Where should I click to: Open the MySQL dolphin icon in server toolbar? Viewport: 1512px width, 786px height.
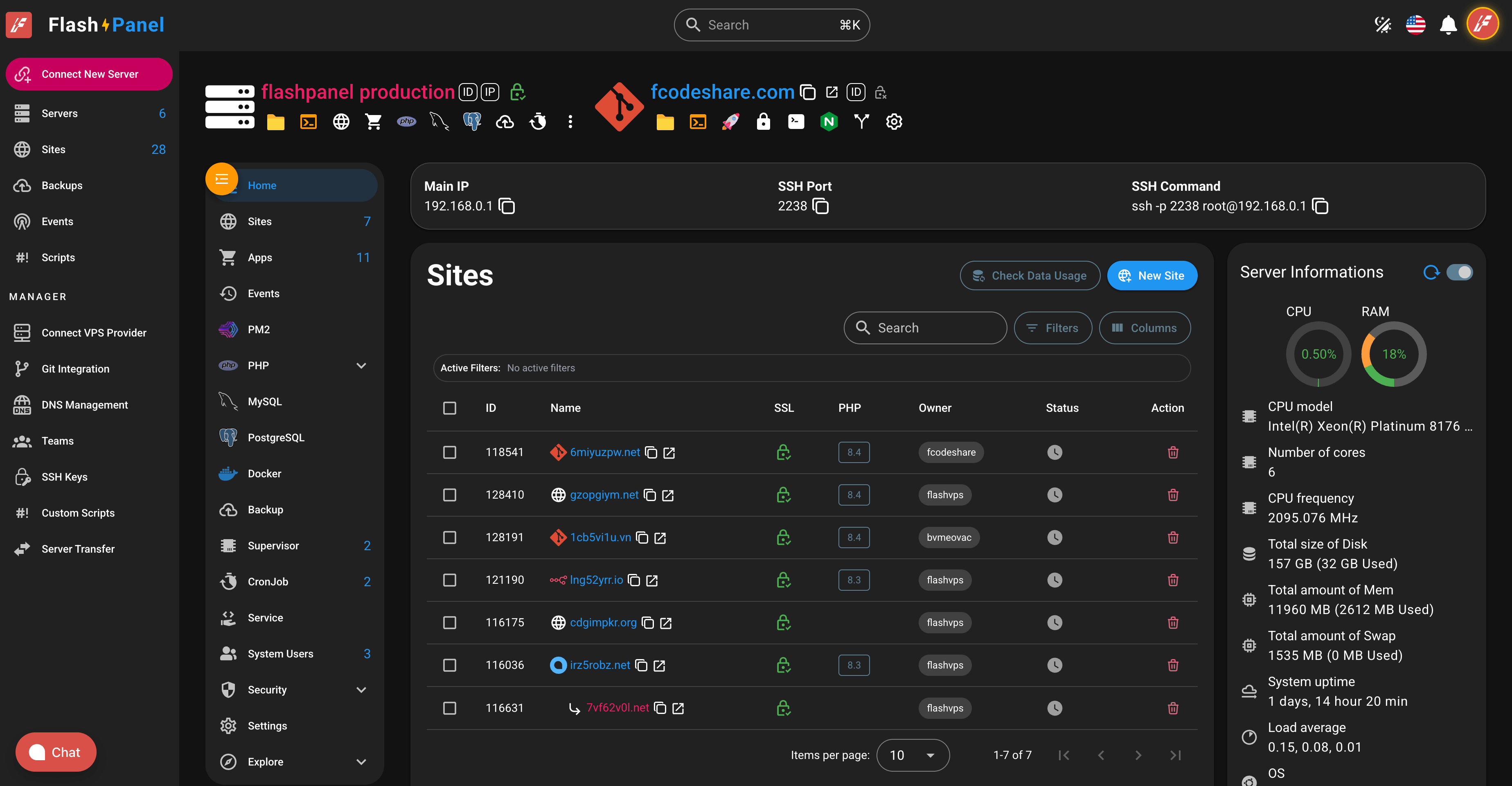click(x=439, y=122)
